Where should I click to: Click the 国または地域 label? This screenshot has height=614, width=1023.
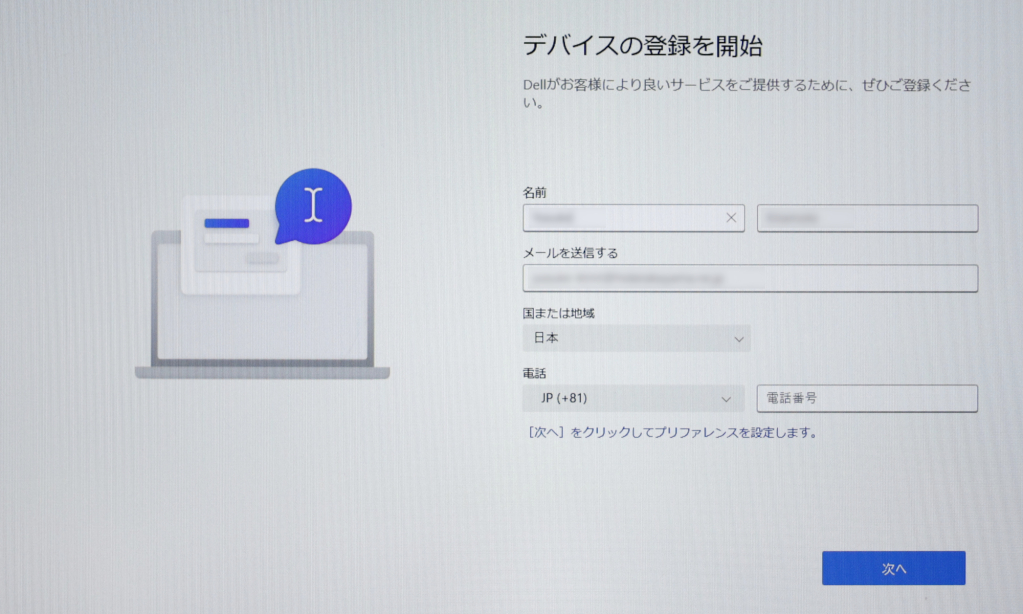click(x=559, y=314)
